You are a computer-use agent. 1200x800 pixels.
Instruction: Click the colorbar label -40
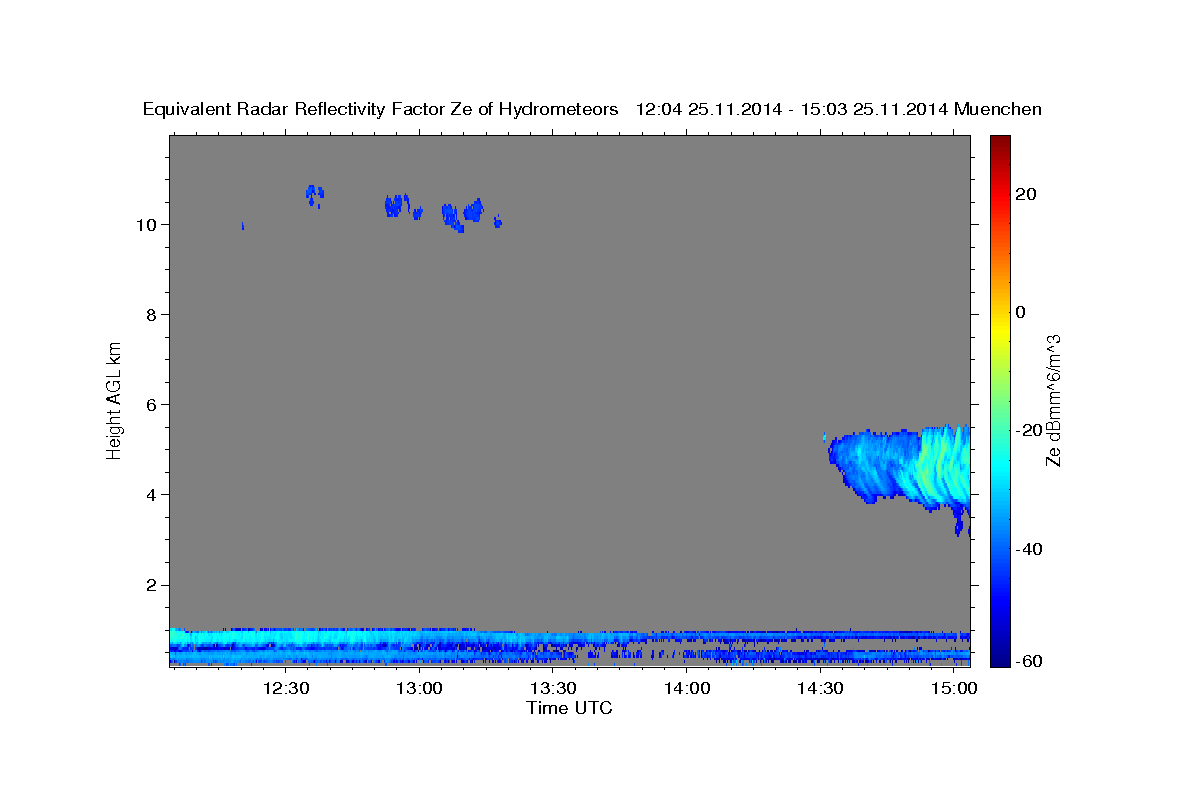tap(1029, 549)
